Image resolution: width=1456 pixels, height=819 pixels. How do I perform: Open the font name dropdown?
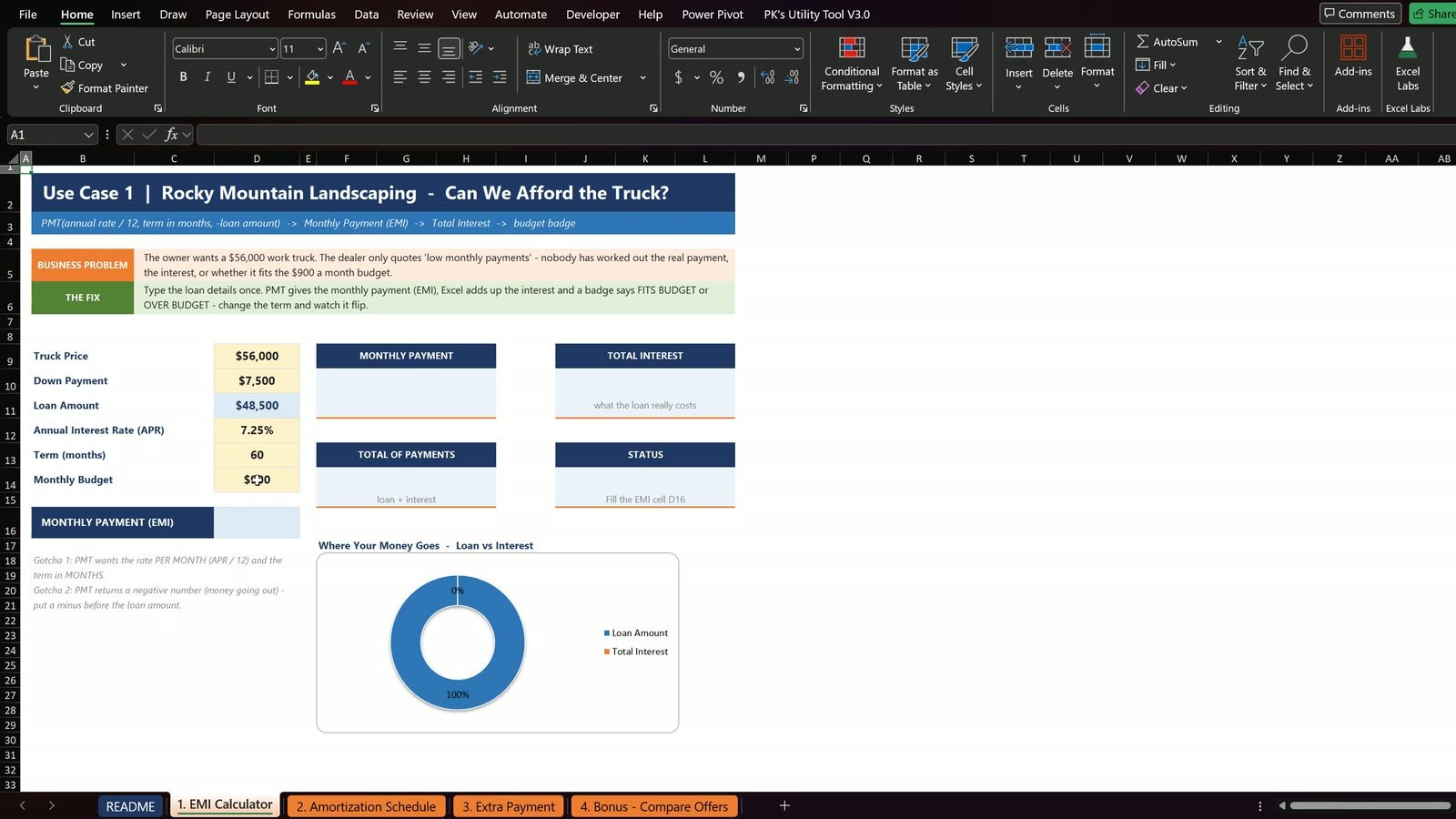point(272,49)
